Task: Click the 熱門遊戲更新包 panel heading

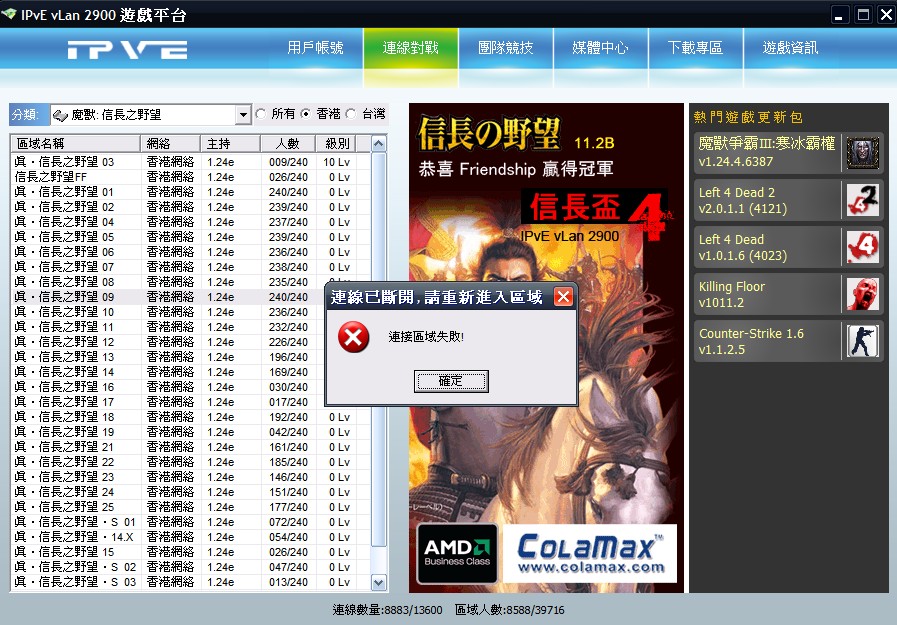Action: pyautogui.click(x=748, y=117)
